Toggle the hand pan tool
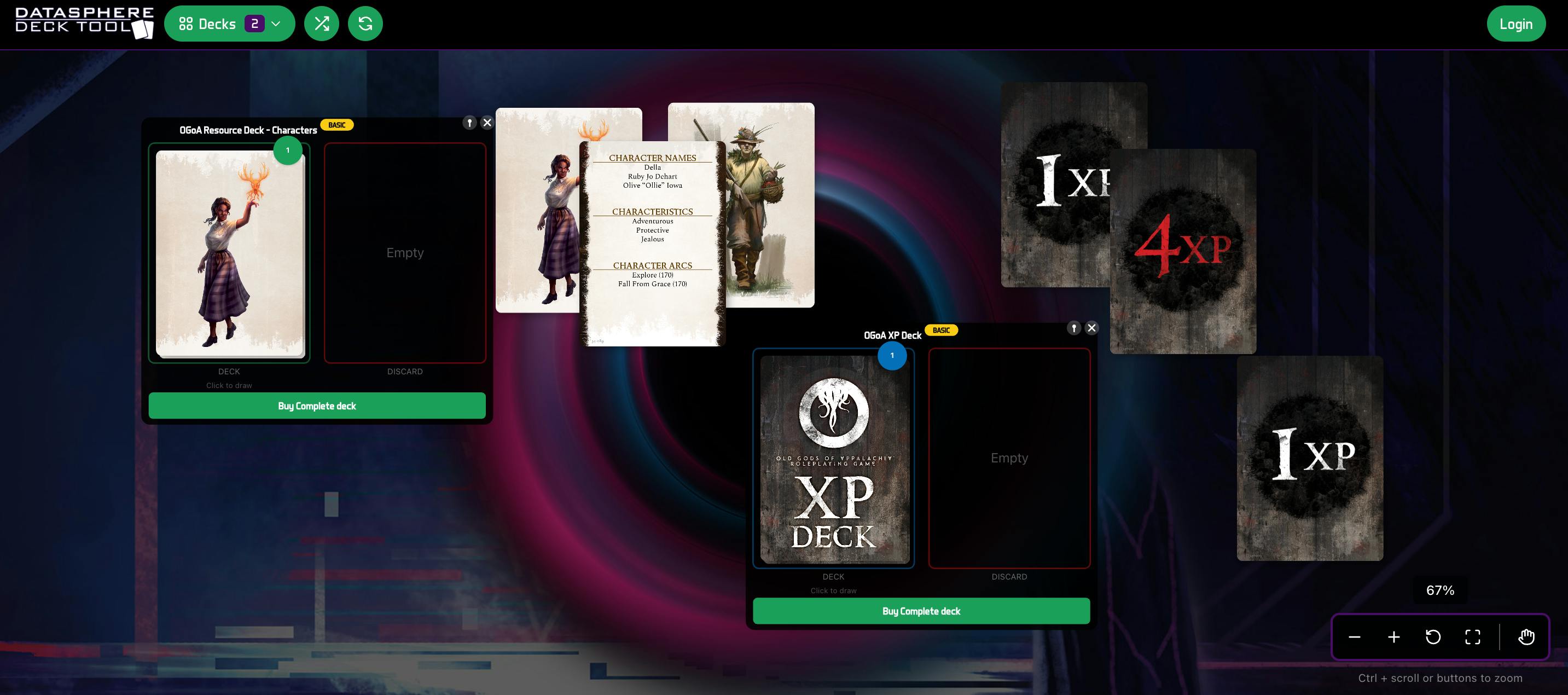Image resolution: width=1568 pixels, height=695 pixels. [1526, 637]
